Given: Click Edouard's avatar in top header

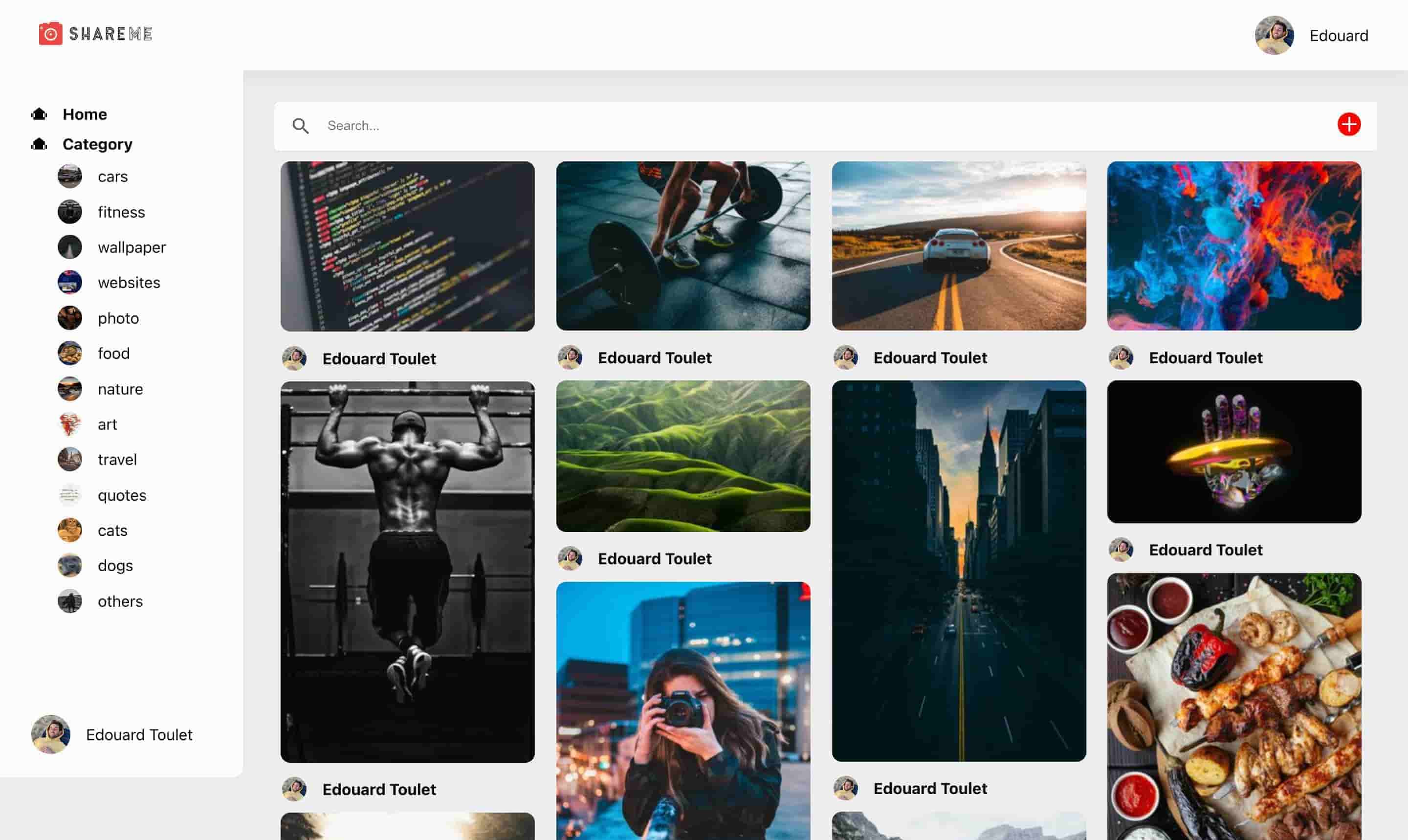Looking at the screenshot, I should [x=1274, y=35].
